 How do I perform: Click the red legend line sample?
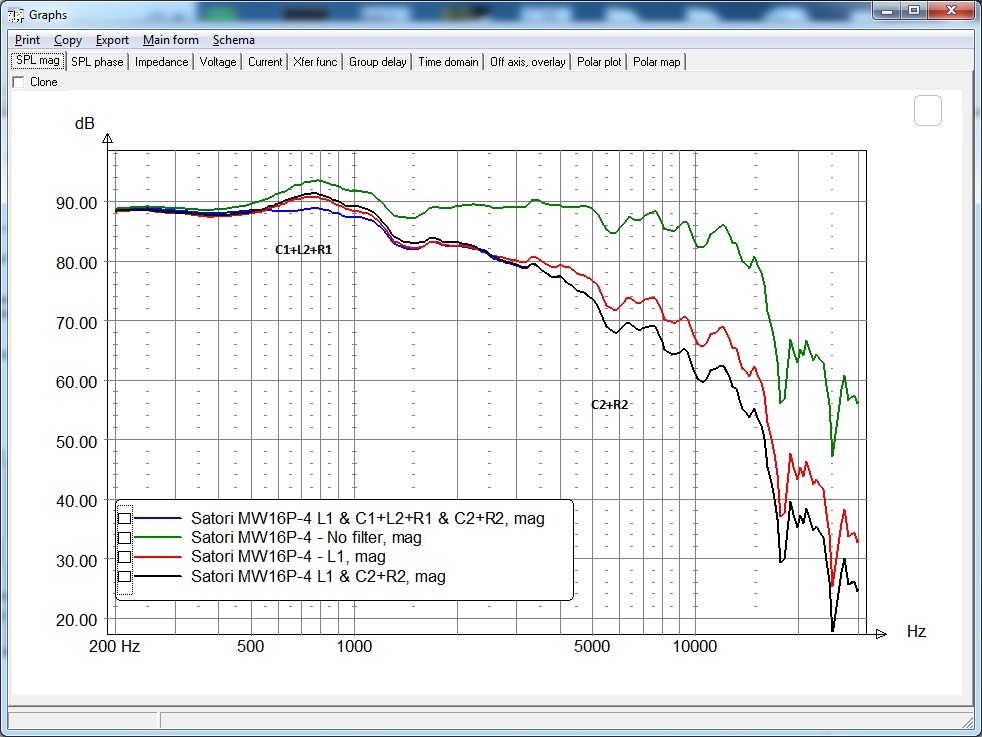pos(158,557)
